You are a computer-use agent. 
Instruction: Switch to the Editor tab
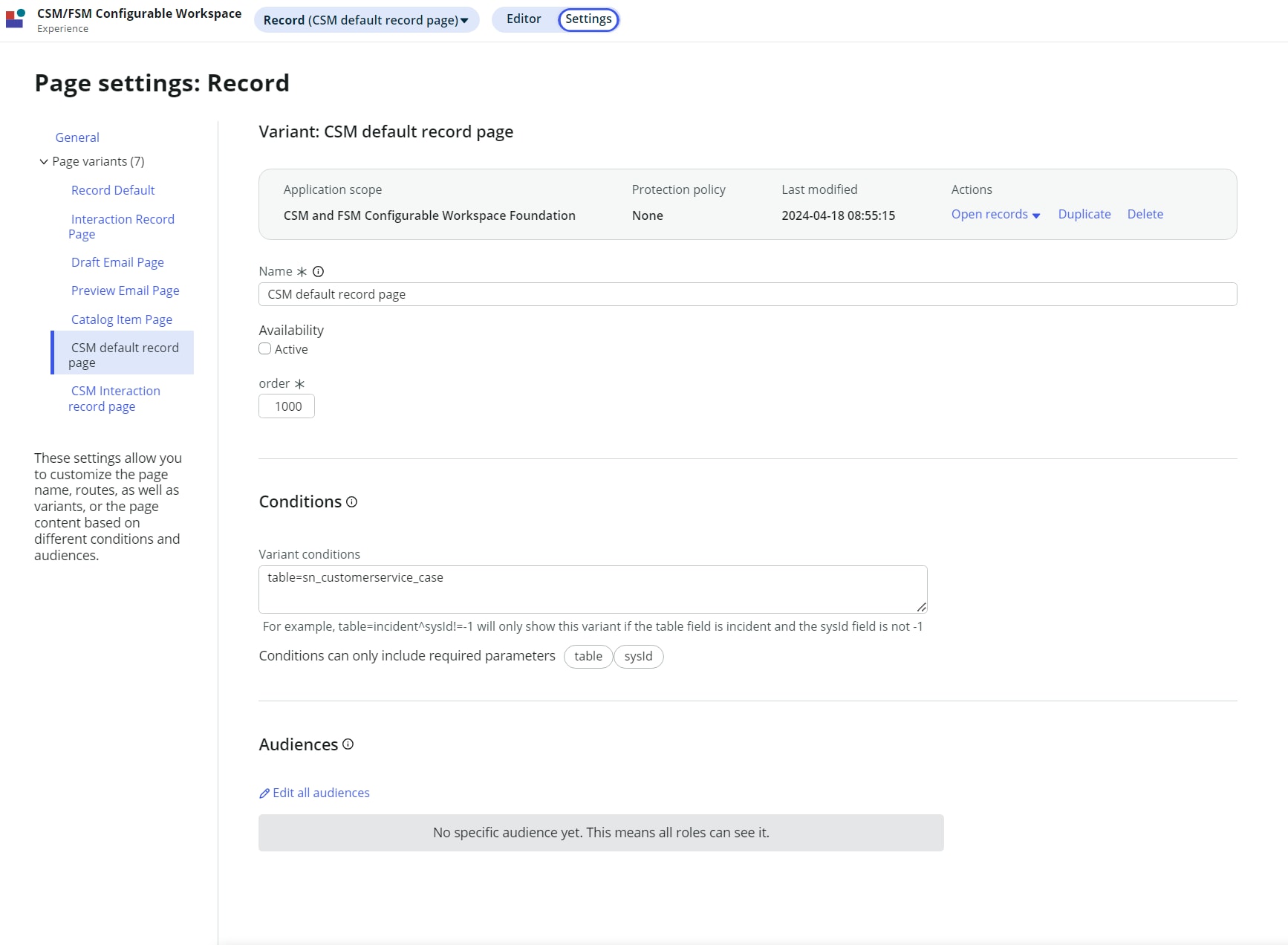tap(524, 19)
